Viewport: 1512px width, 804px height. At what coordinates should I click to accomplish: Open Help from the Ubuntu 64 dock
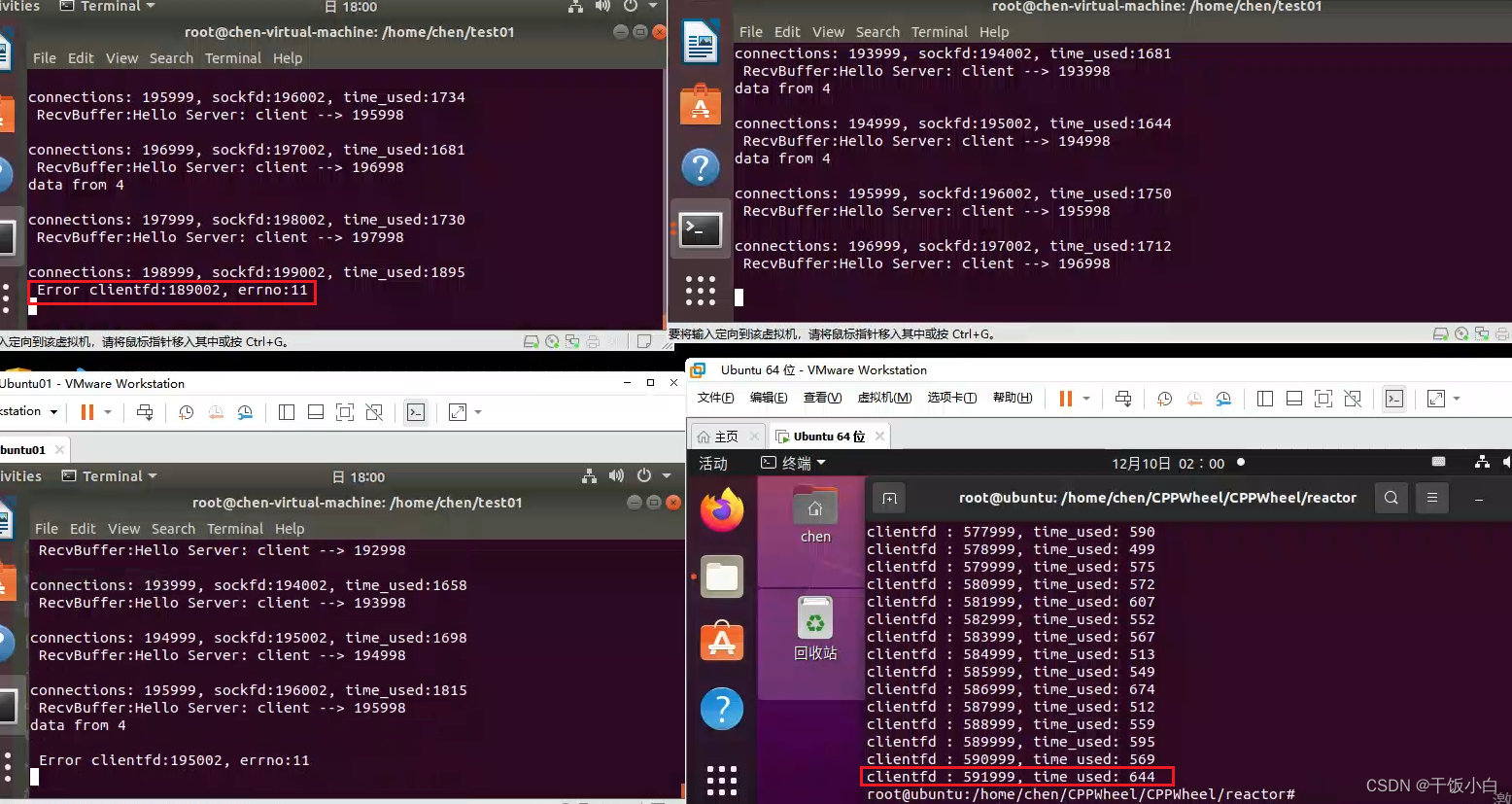click(722, 709)
